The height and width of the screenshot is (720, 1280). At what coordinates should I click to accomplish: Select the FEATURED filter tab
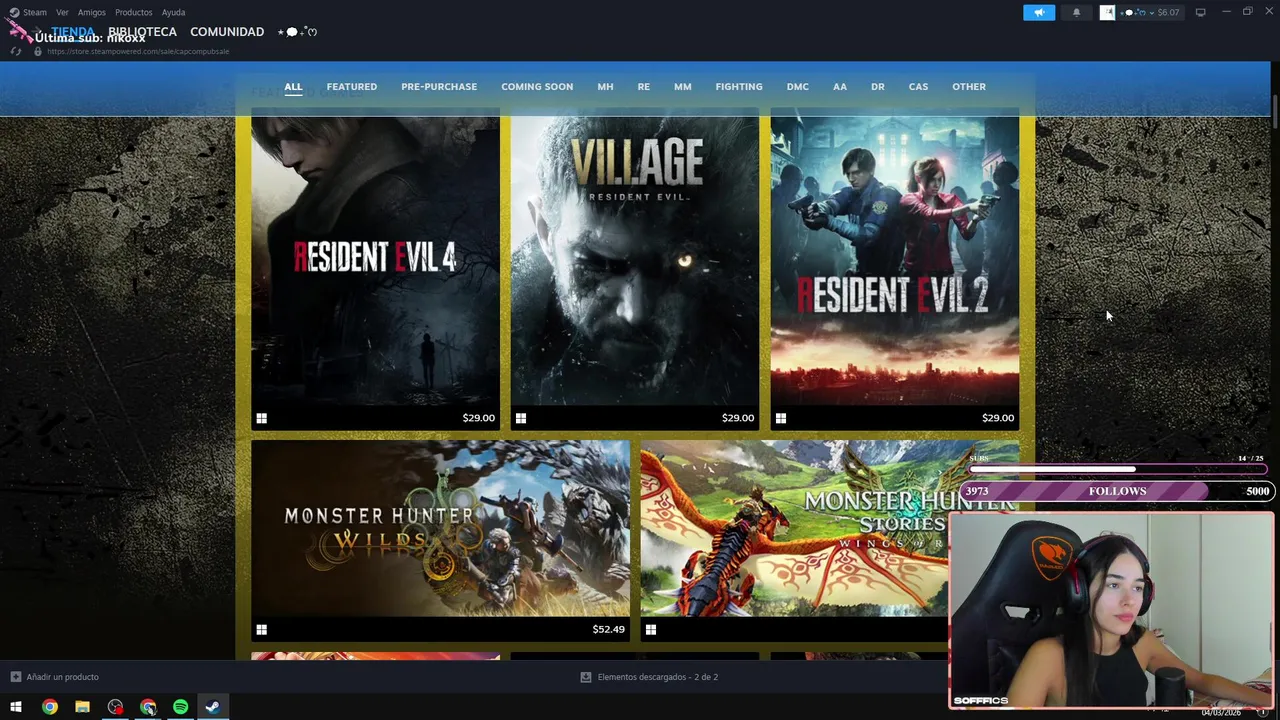[352, 87]
